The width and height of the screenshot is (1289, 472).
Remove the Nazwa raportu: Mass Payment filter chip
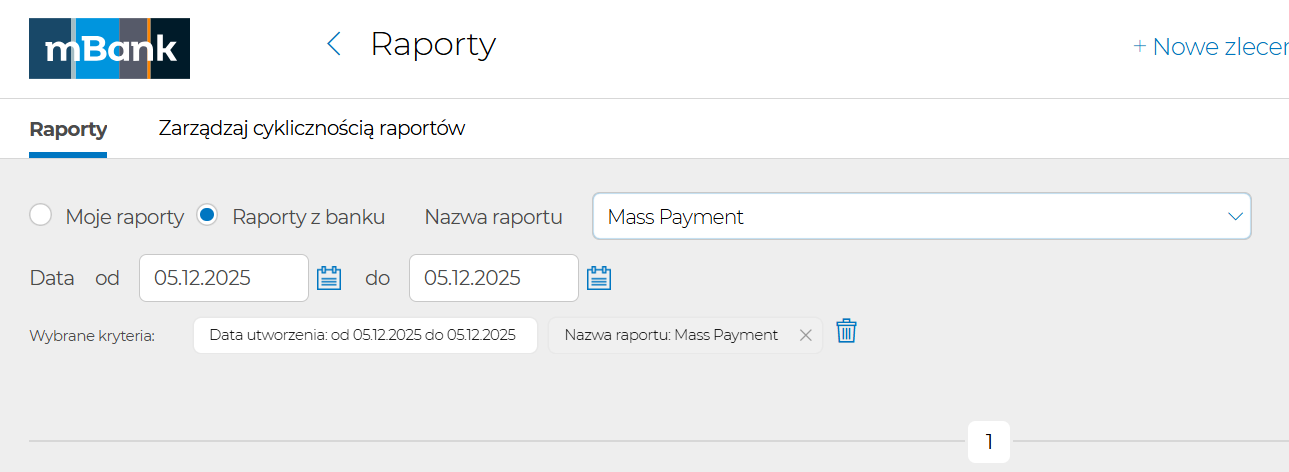tap(805, 335)
